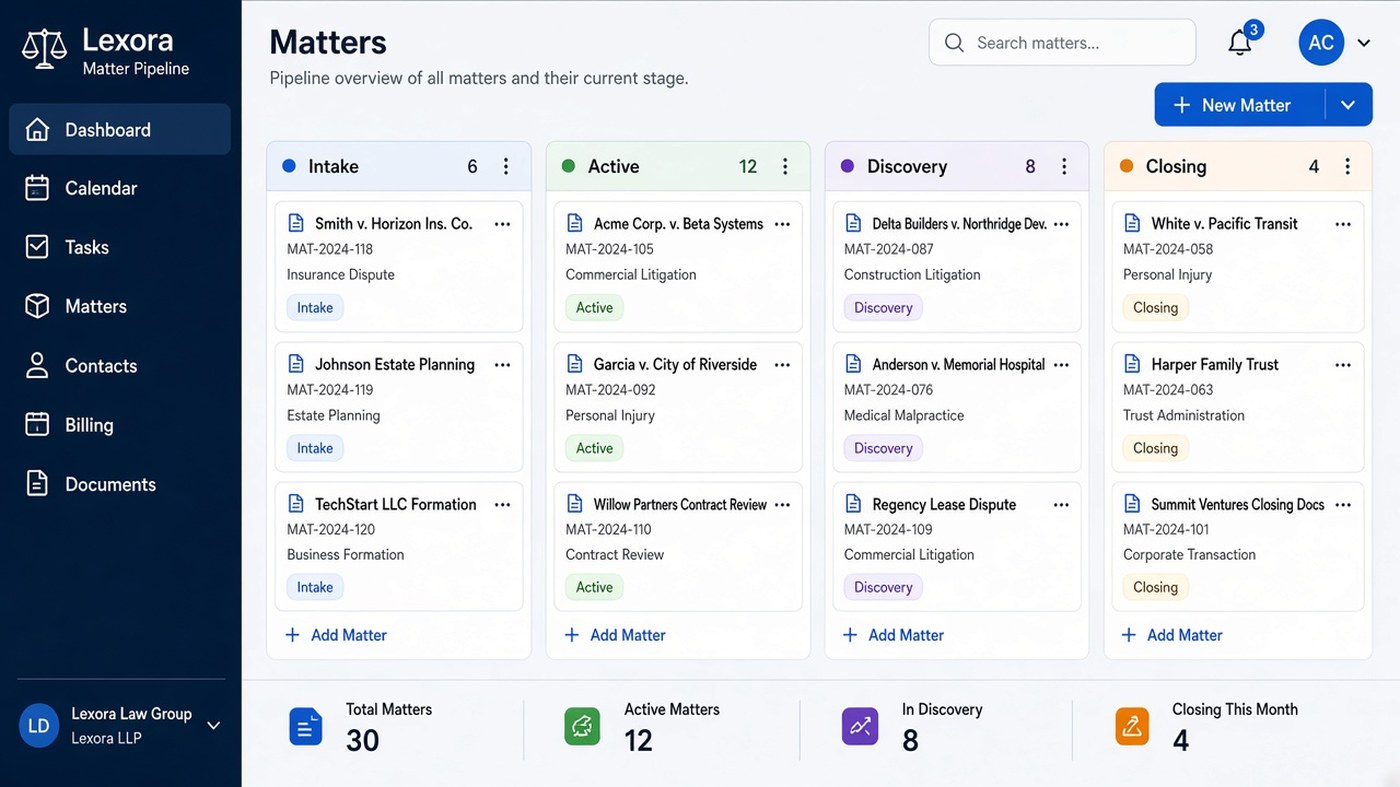
Task: Add Matter to the Discovery column
Action: tap(893, 635)
